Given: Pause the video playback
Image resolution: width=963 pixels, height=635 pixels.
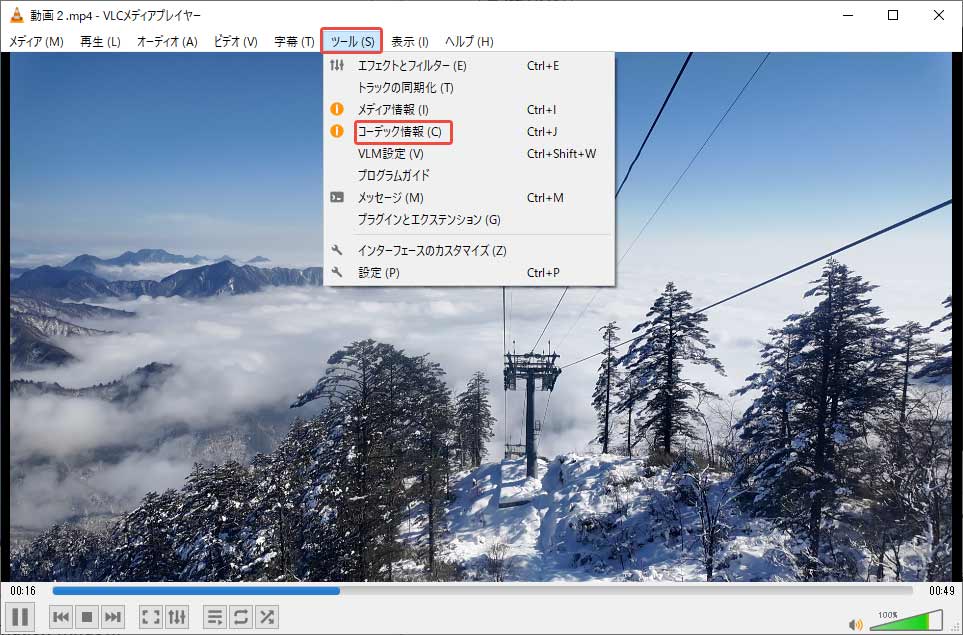Looking at the screenshot, I should 20,617.
